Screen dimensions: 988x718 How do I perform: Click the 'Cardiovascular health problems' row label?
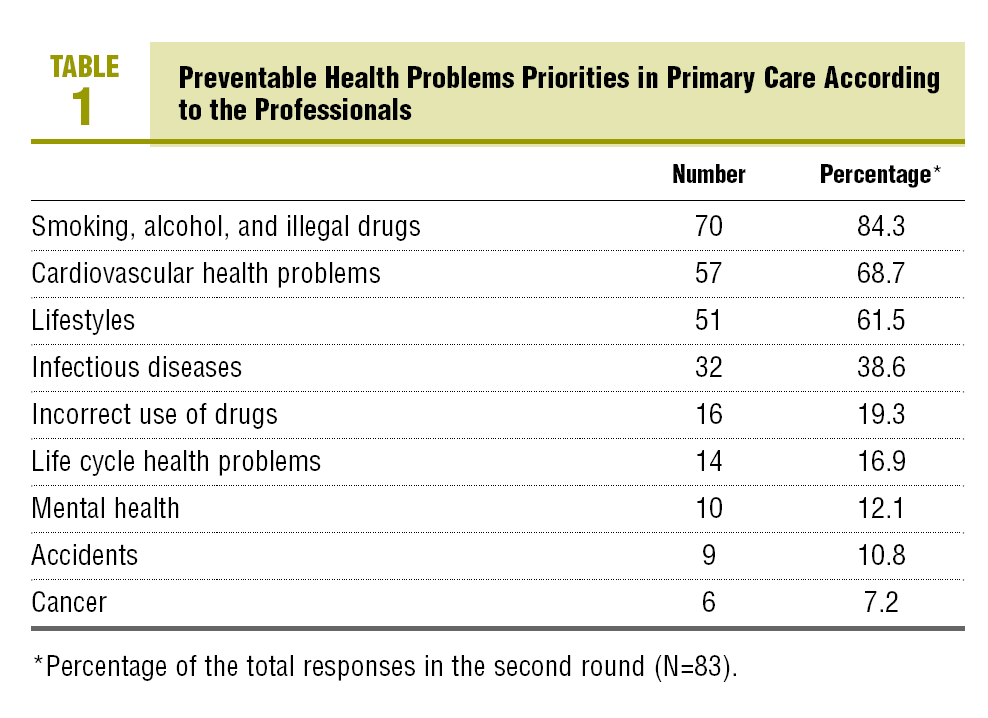coord(206,273)
